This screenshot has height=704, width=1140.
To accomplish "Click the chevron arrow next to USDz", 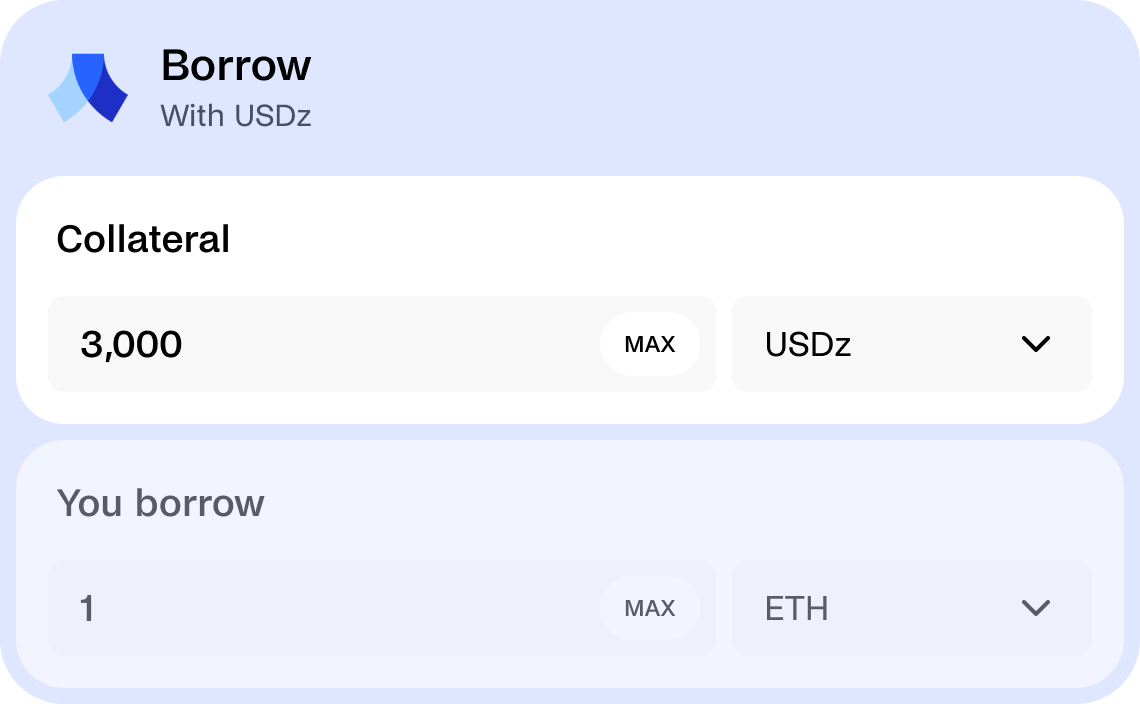I will [1035, 344].
